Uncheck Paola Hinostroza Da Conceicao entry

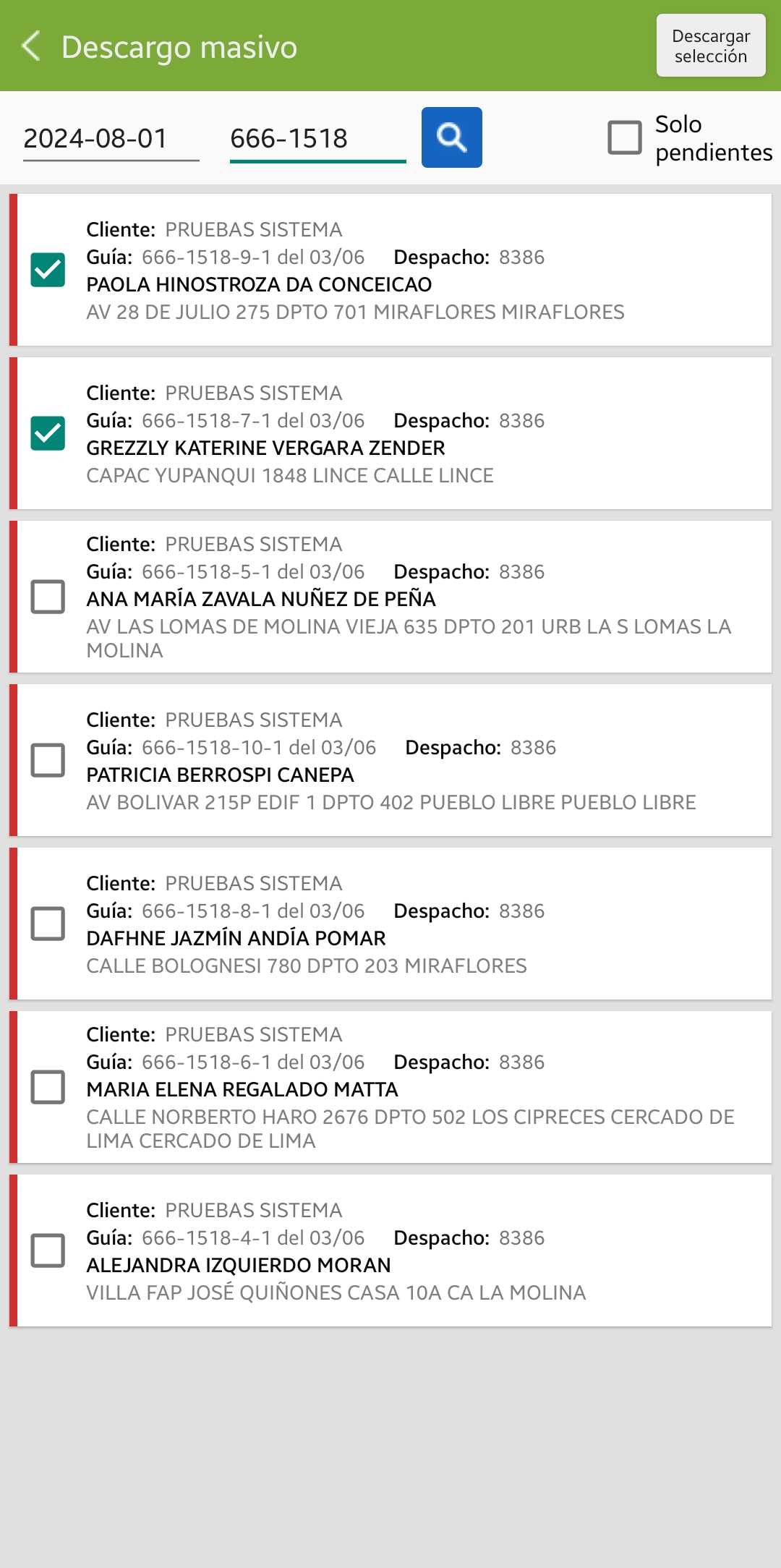pos(48,270)
